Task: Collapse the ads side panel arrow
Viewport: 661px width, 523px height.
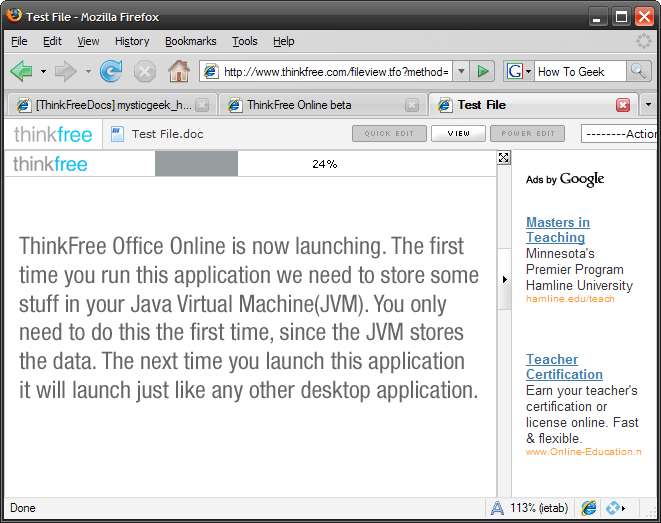Action: click(x=505, y=279)
